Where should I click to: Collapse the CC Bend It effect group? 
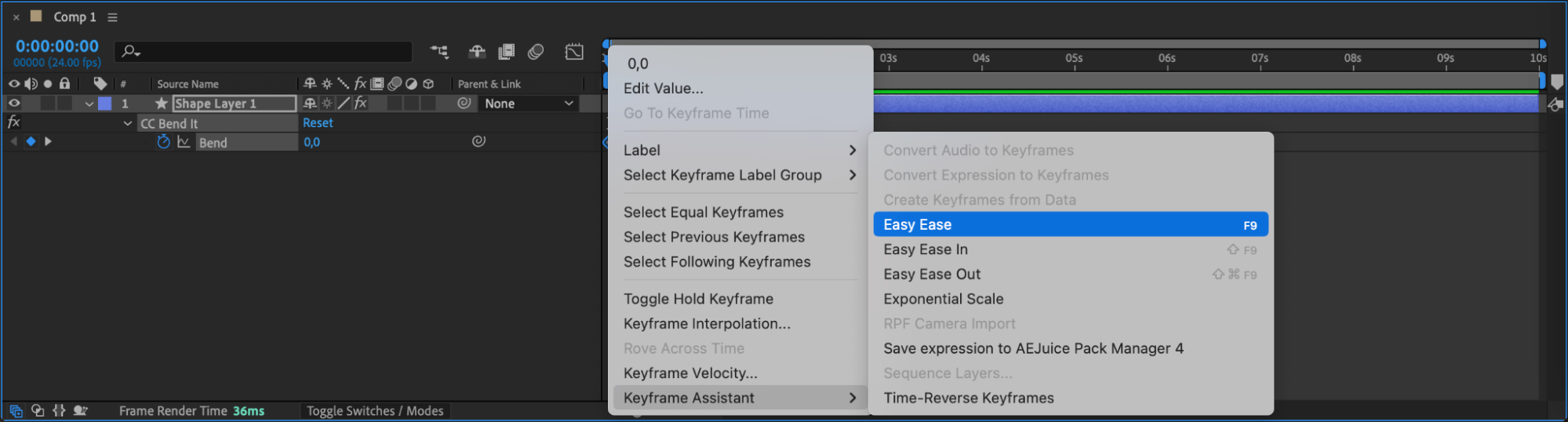click(x=128, y=123)
